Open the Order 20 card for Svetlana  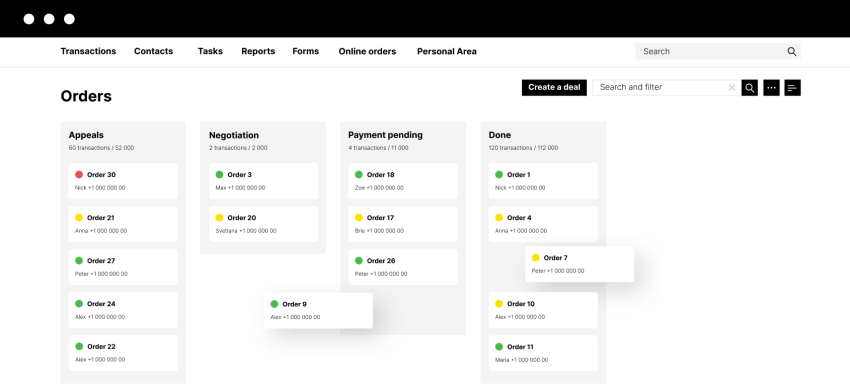coord(263,224)
